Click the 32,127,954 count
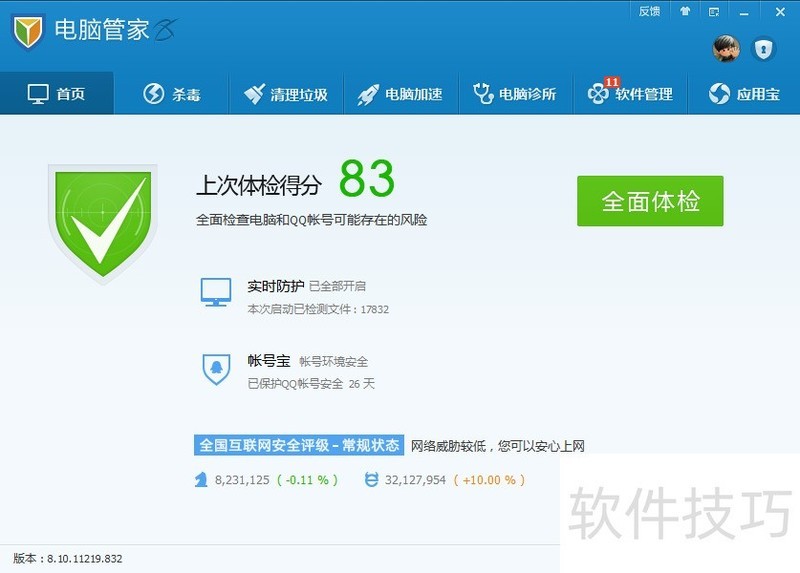The width and height of the screenshot is (800, 573). [x=415, y=480]
